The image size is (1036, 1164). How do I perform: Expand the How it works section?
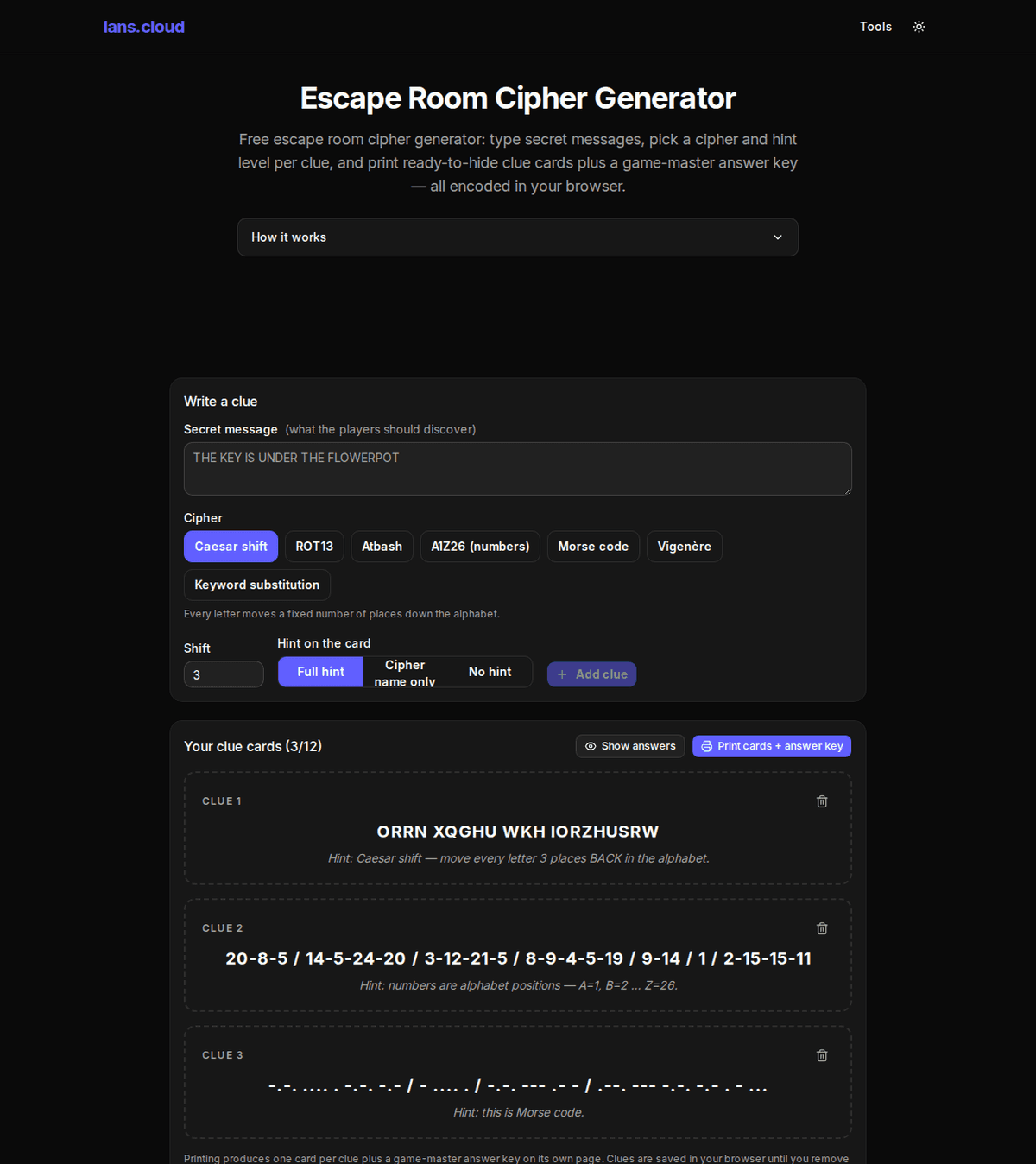(x=518, y=237)
